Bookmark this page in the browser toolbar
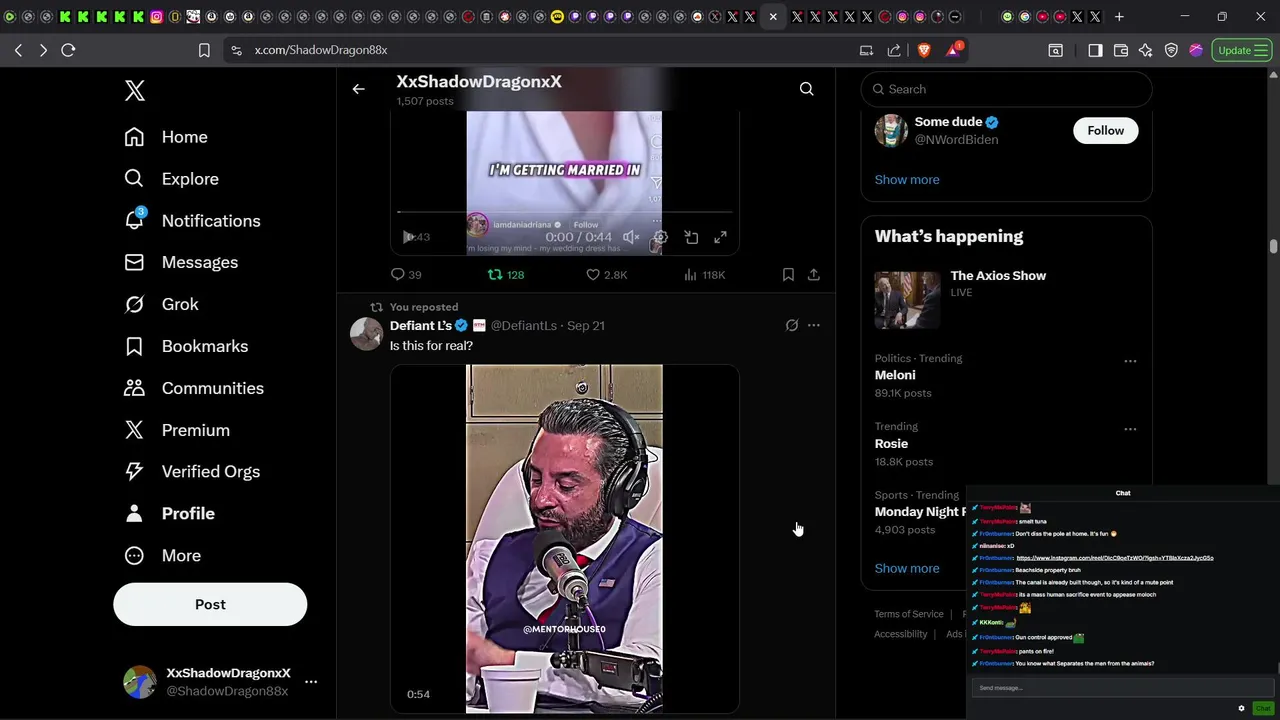Viewport: 1280px width, 720px height. click(x=204, y=50)
